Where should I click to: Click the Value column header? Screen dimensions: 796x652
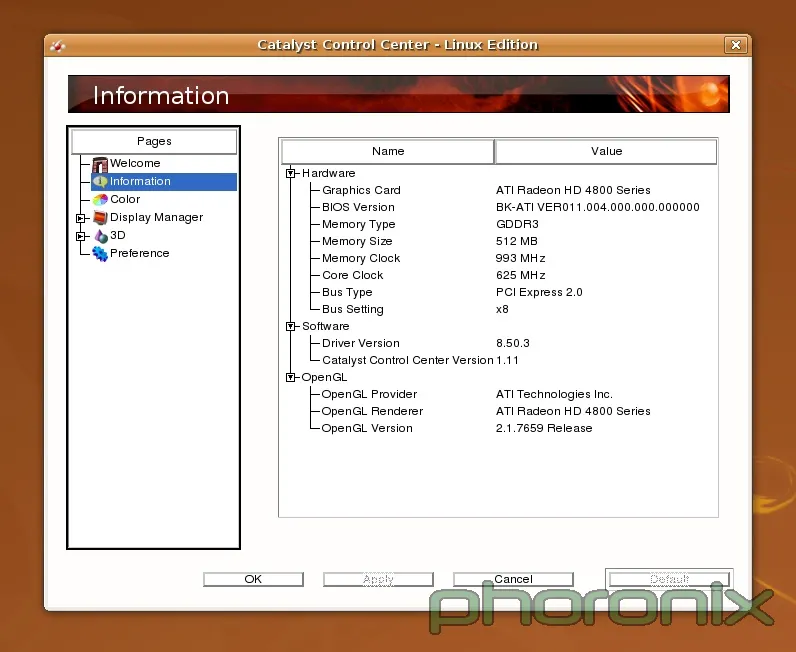tap(606, 151)
